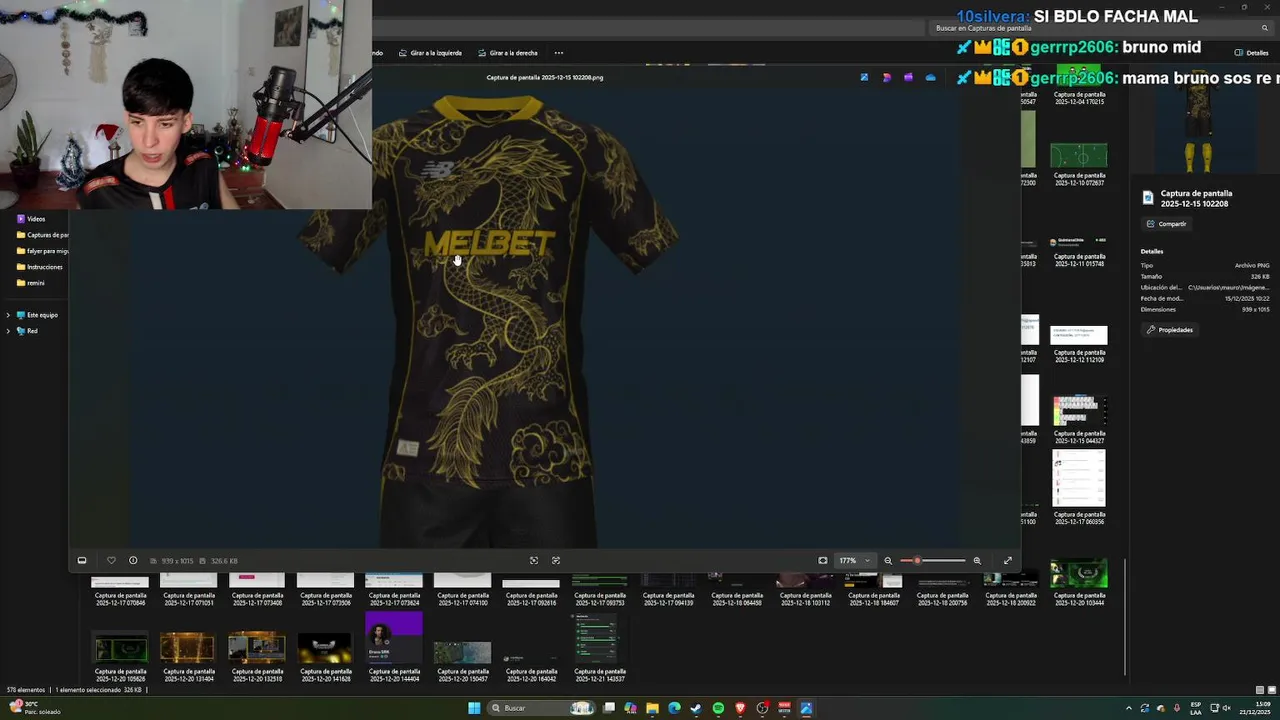
Task: Click the taskbar Buscar search box
Action: pyautogui.click(x=540, y=708)
